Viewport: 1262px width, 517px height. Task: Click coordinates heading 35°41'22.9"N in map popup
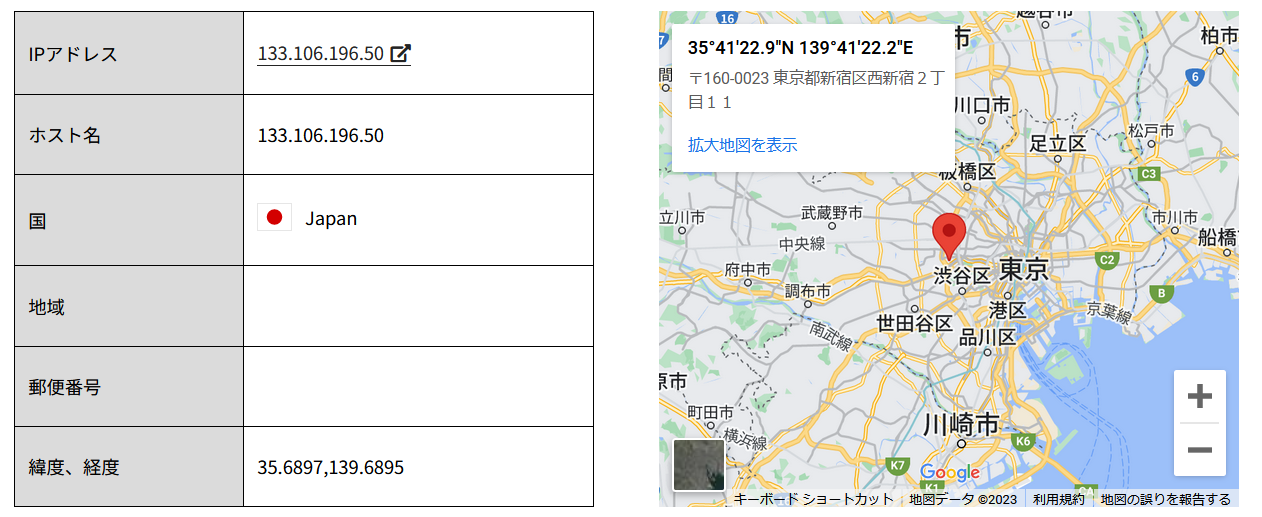click(741, 47)
